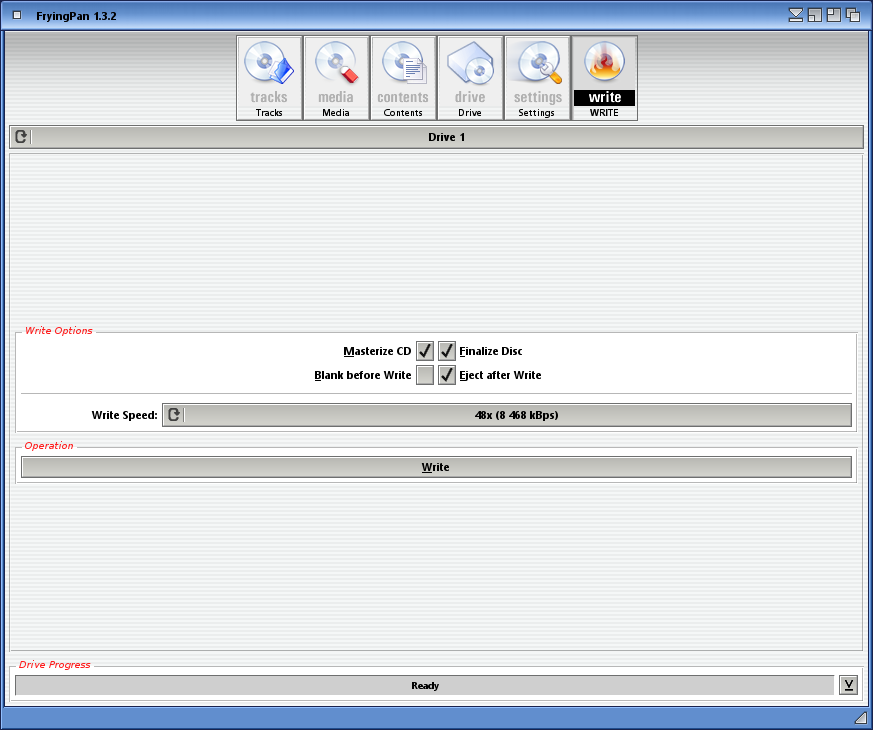873x730 pixels.
Task: Click the window resize gadget at bottom corner
Action: (860, 718)
